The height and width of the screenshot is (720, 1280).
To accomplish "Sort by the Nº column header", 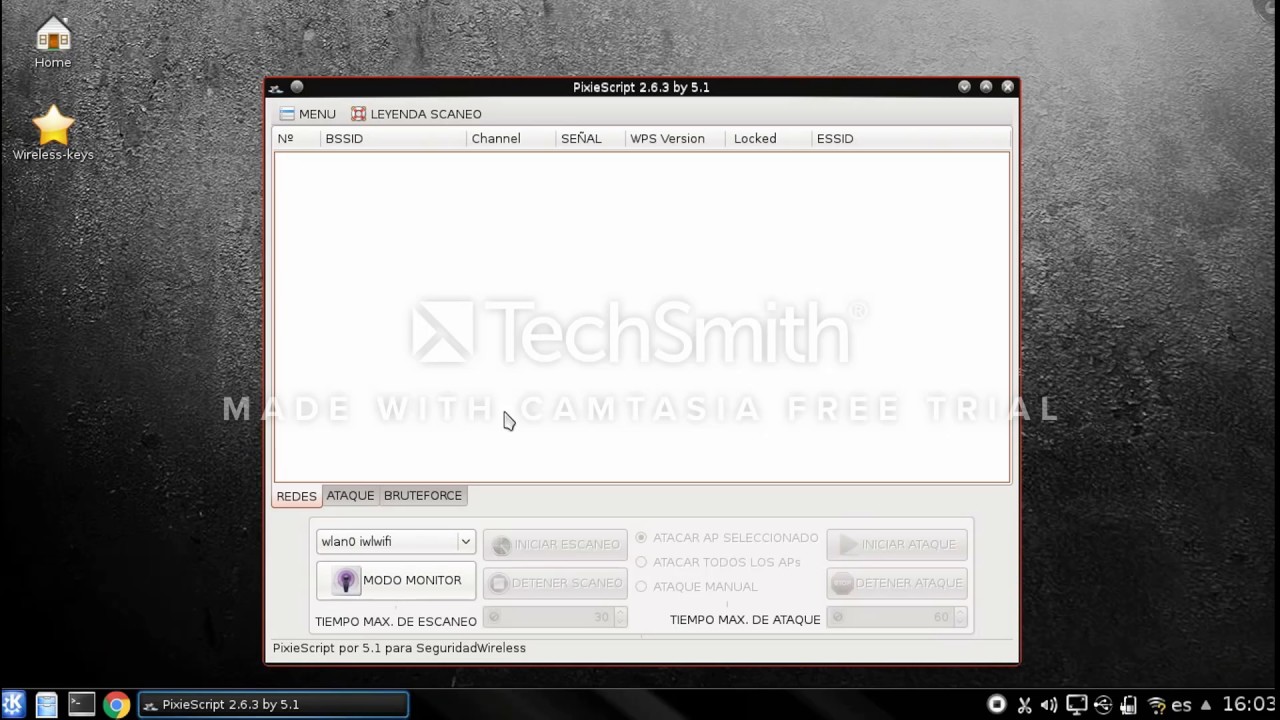I will tap(297, 139).
